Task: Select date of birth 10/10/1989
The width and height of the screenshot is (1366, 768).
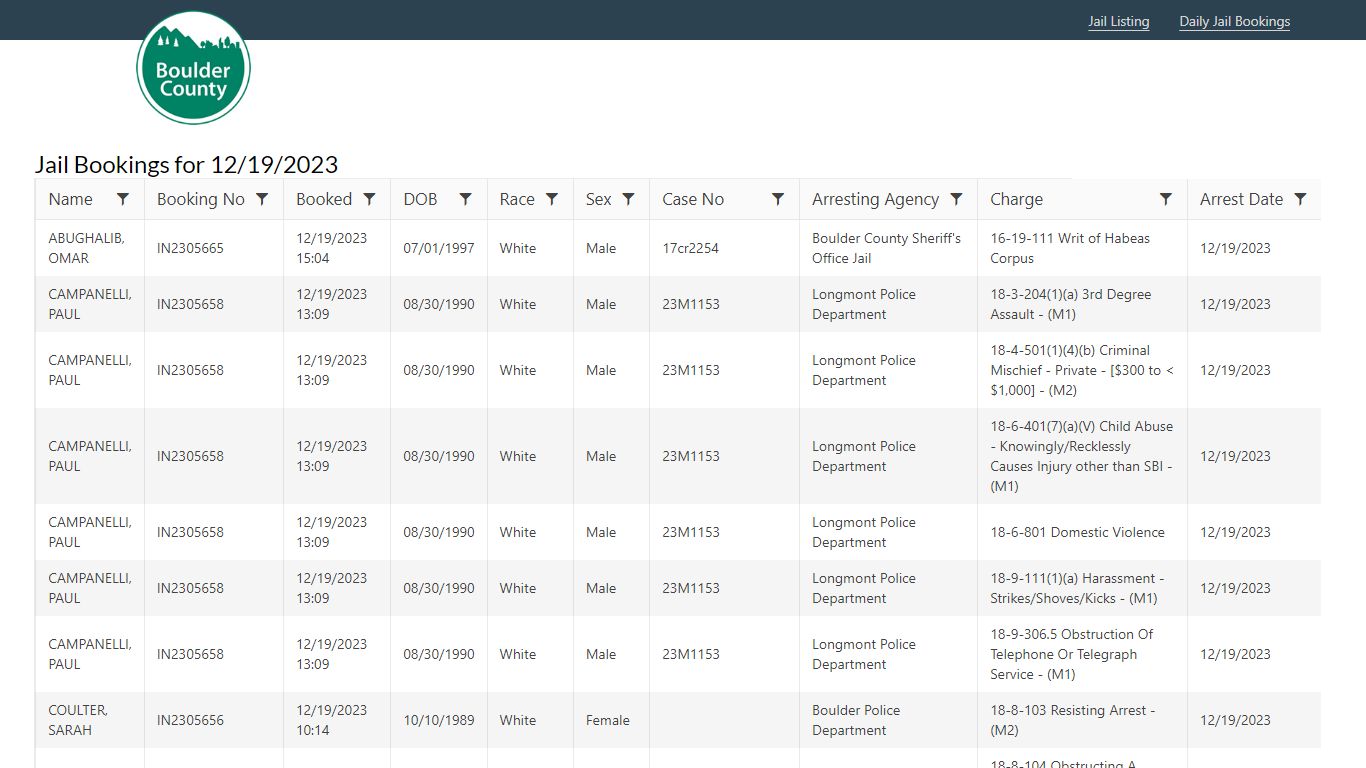Action: 439,720
